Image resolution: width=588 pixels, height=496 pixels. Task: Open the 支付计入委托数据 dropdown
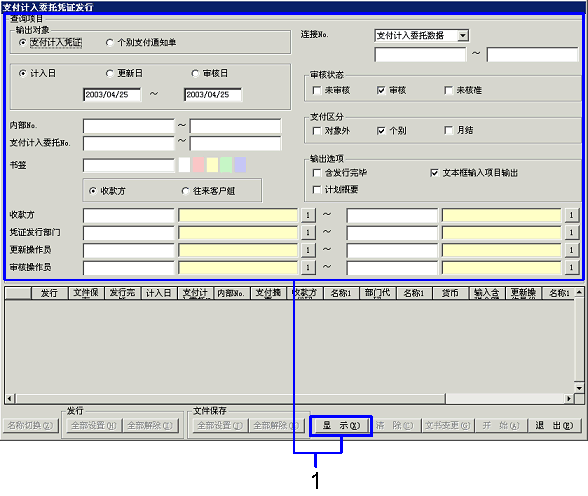tap(463, 36)
